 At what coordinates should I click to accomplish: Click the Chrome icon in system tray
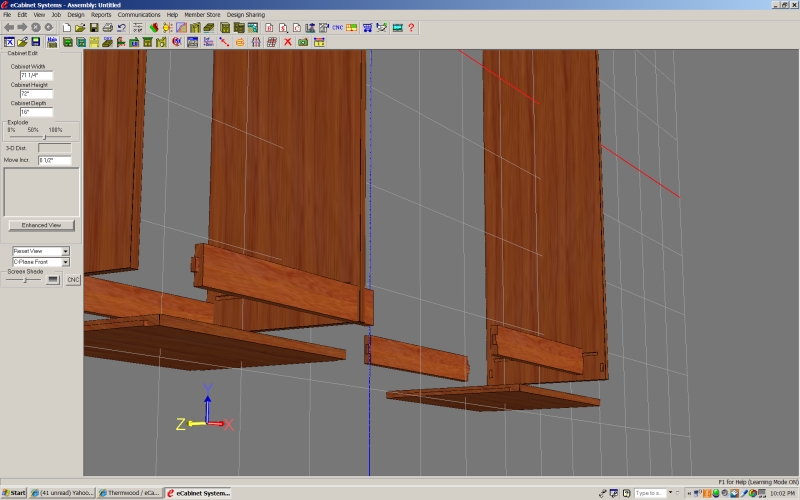(753, 493)
